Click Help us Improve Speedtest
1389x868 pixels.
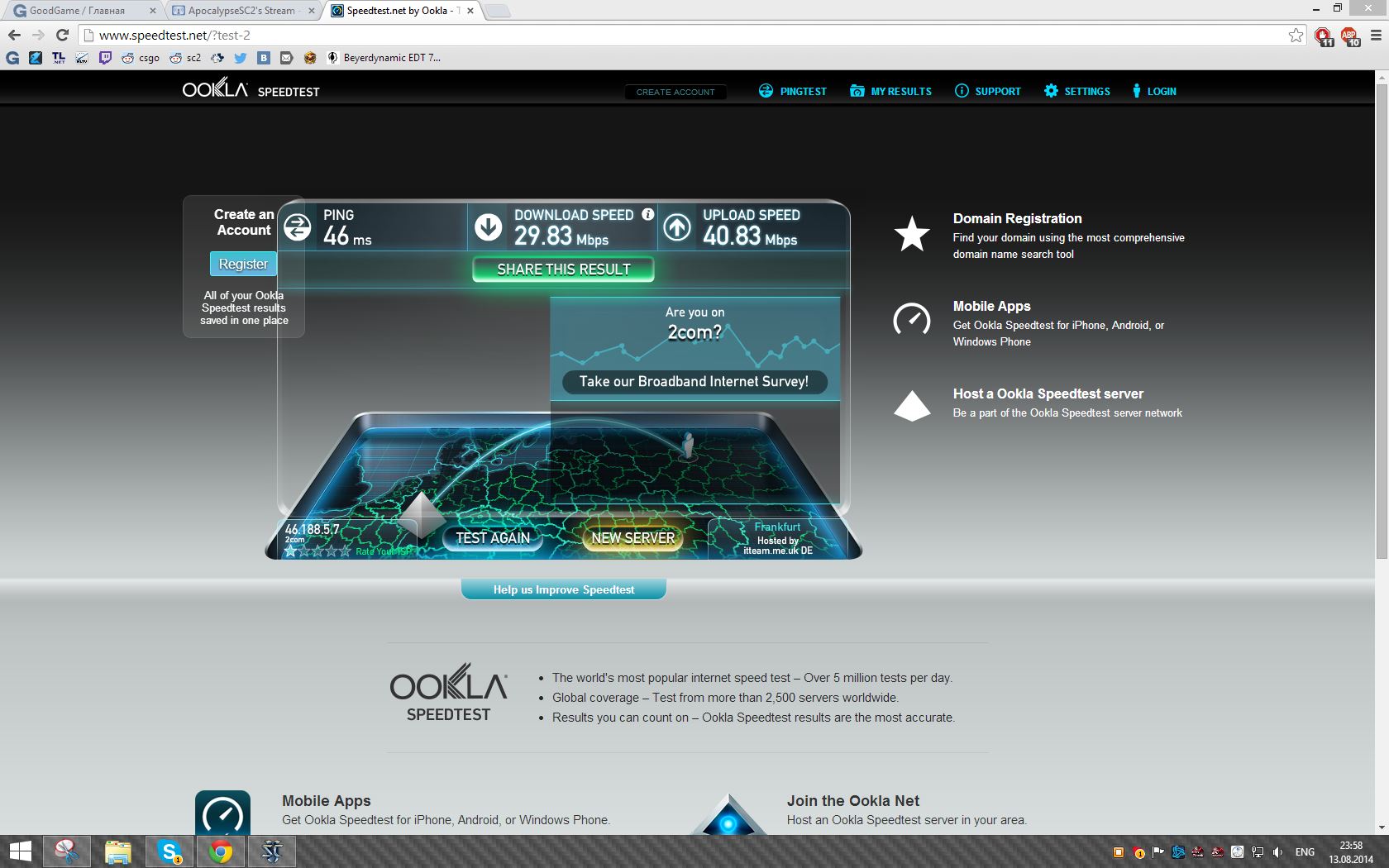click(564, 589)
